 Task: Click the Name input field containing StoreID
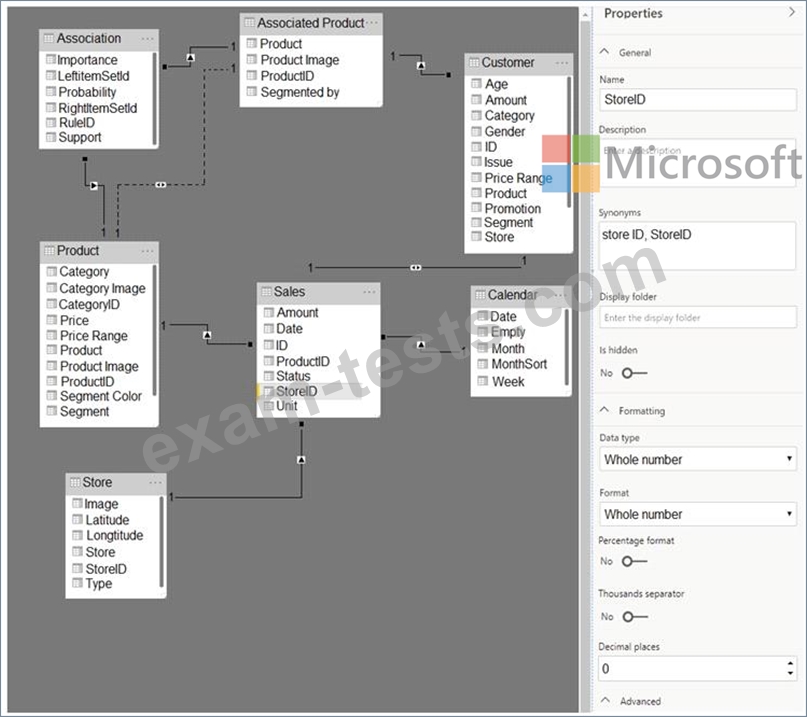point(698,99)
